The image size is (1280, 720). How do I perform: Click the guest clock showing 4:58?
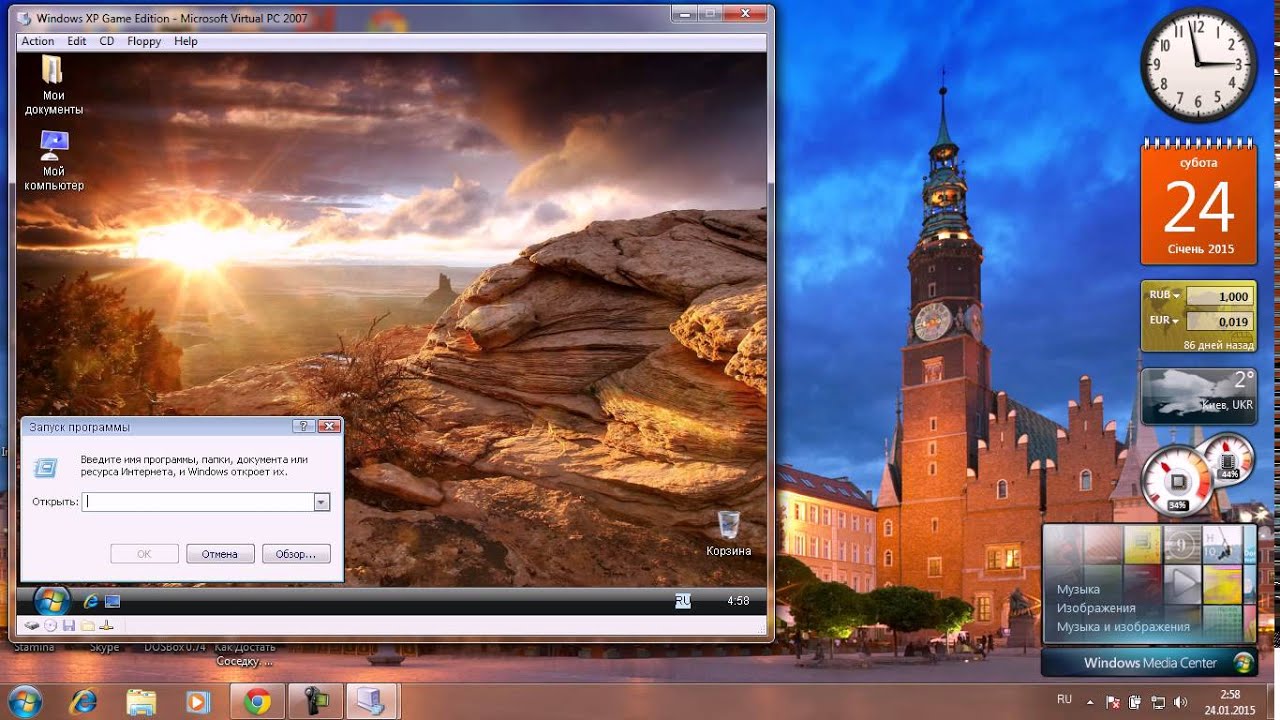click(738, 601)
